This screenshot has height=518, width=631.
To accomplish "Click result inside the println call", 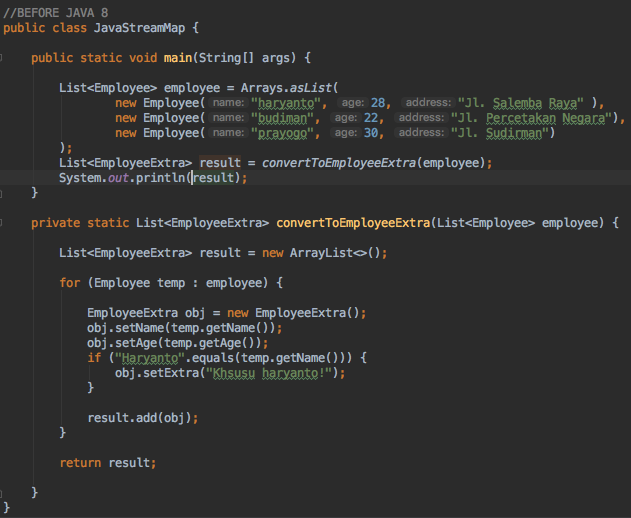I will 213,178.
